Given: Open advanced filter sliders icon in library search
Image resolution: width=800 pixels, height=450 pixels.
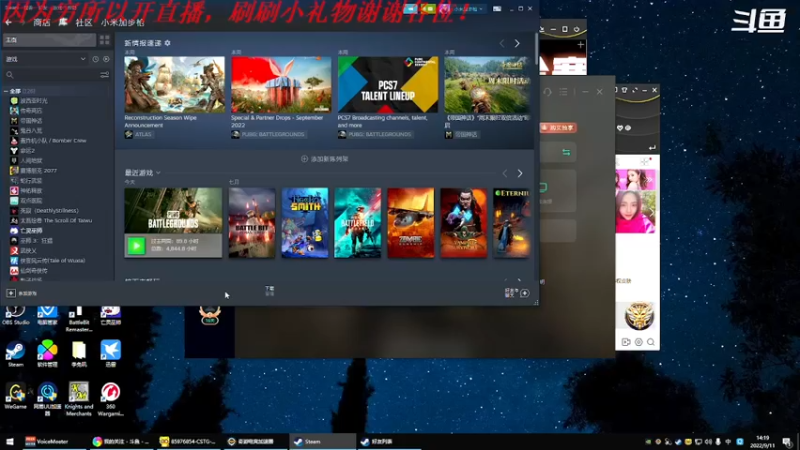Looking at the screenshot, I should click(104, 75).
